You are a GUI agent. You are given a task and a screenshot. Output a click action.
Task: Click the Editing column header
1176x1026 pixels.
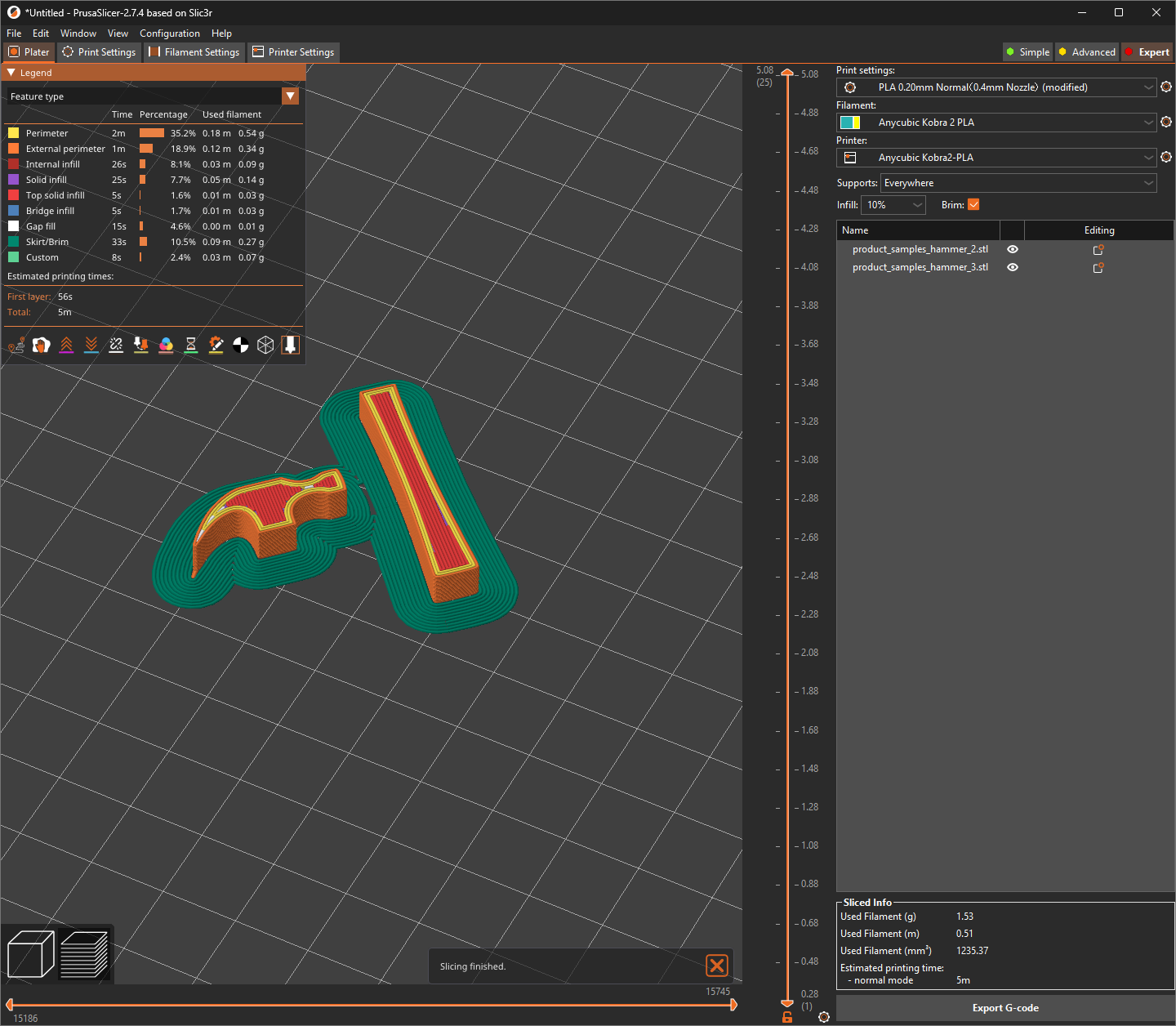1099,230
